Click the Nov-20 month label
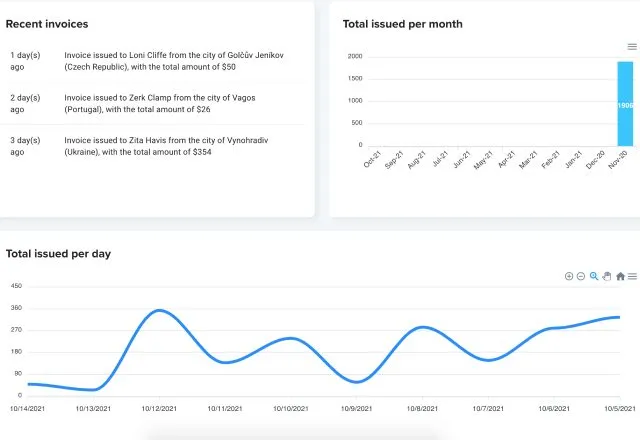The image size is (640, 440). click(618, 160)
